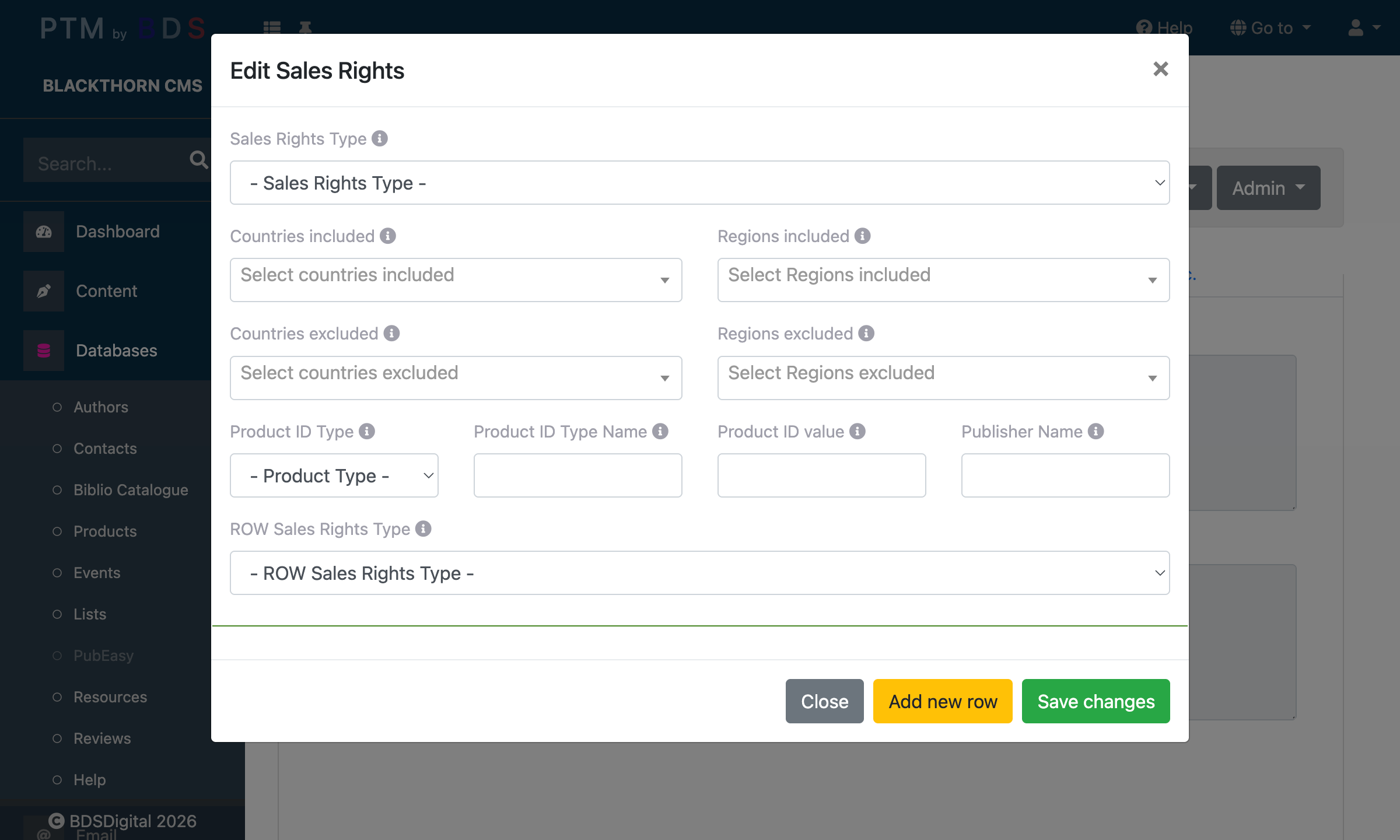Open the Admin dropdown
The image size is (1400, 840).
click(1268, 188)
